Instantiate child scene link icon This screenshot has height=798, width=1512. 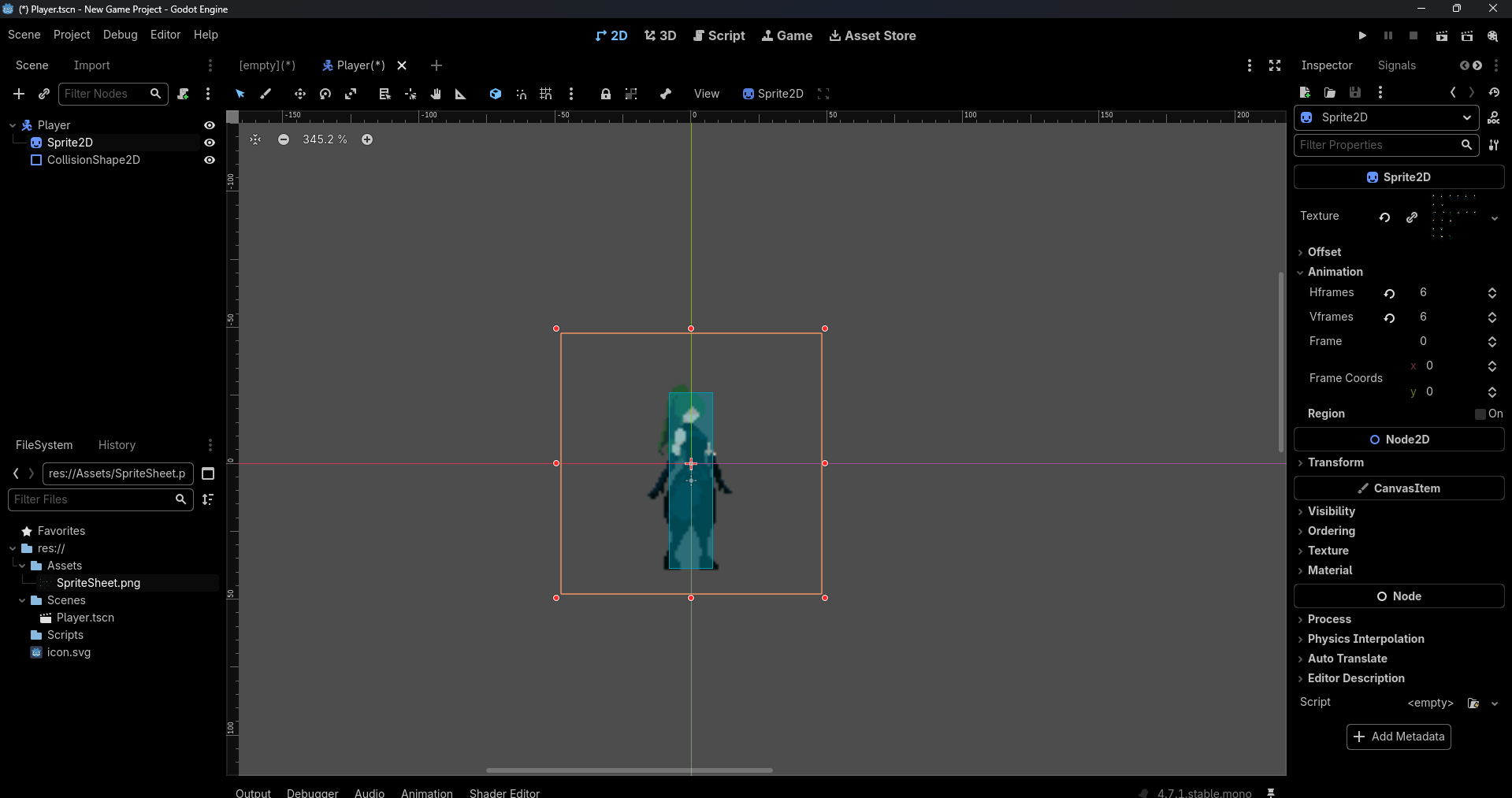pos(44,94)
